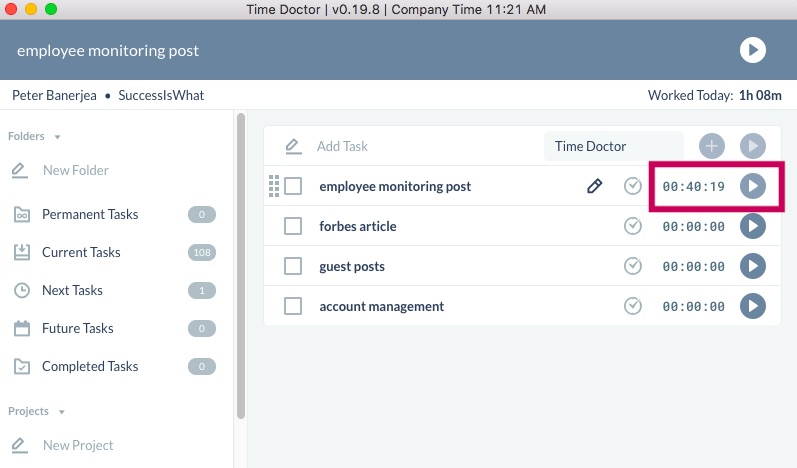Grab drag handle of employee monitoring post
Viewport: 797px width, 468px height.
coord(274,186)
